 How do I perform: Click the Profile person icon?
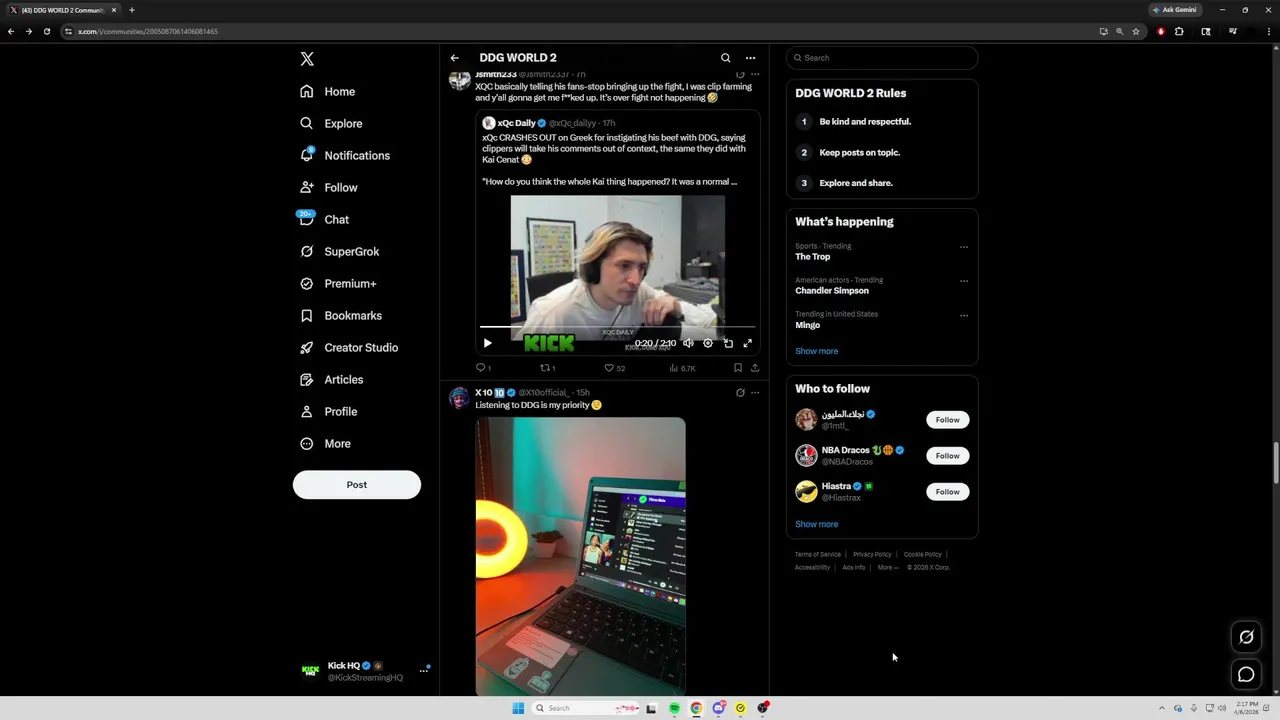point(307,411)
